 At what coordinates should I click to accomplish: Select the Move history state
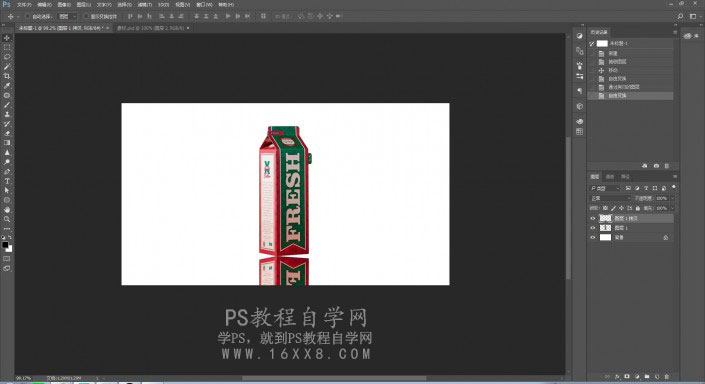pyautogui.click(x=631, y=70)
